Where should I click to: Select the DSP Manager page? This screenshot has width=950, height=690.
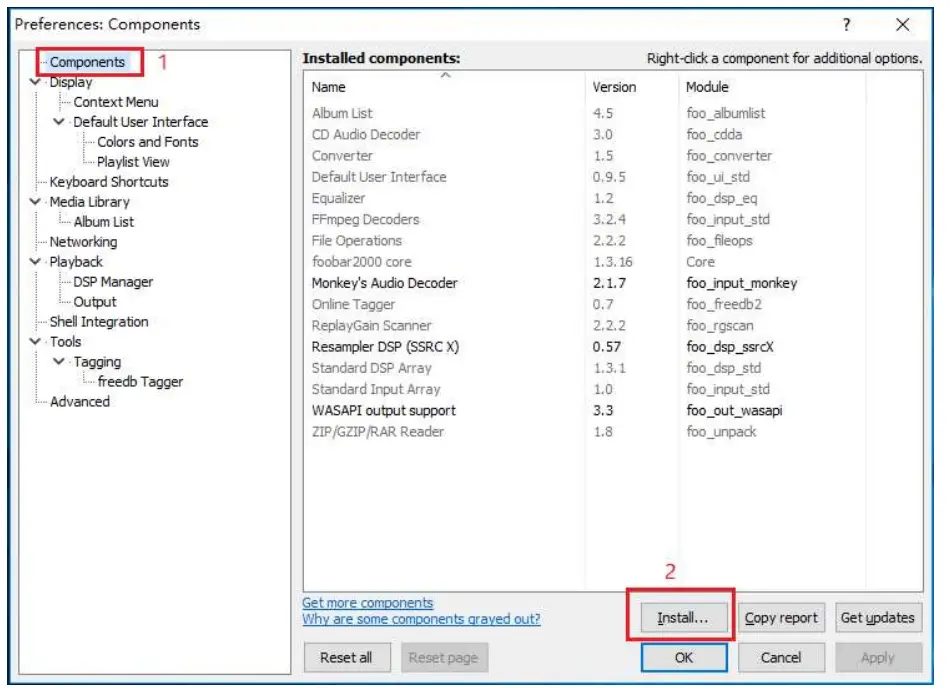click(113, 282)
